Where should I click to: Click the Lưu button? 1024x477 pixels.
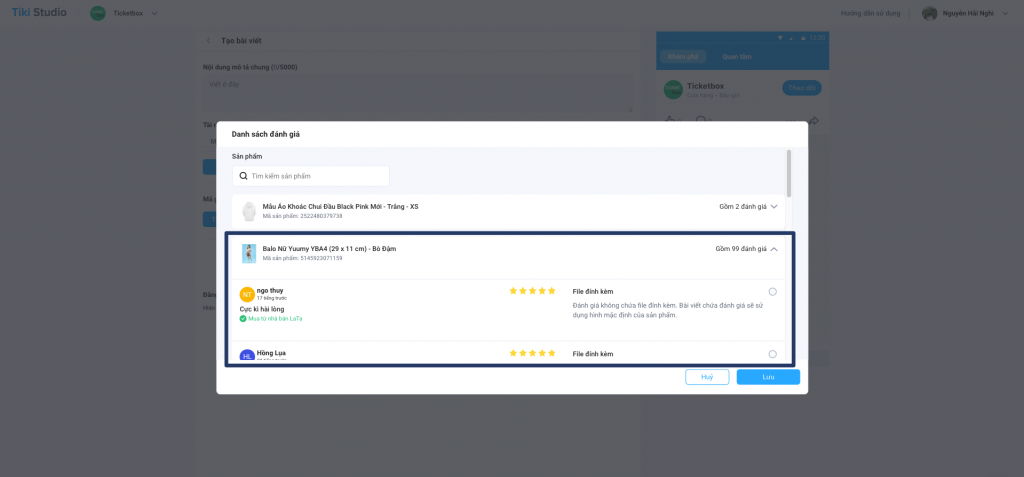click(x=768, y=377)
